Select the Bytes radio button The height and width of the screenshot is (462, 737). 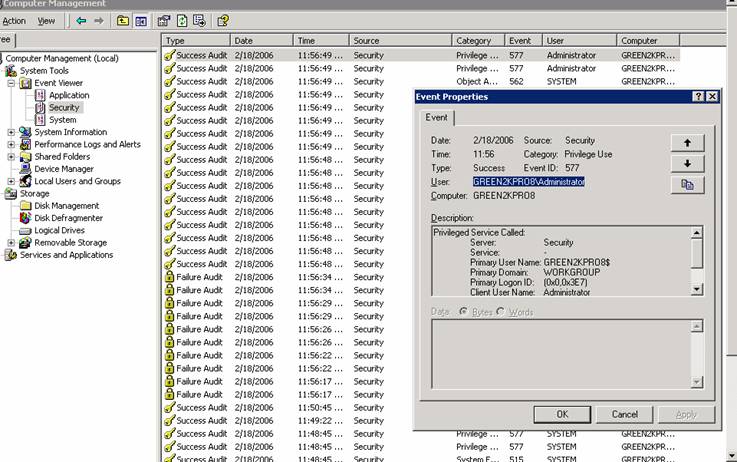tap(463, 312)
